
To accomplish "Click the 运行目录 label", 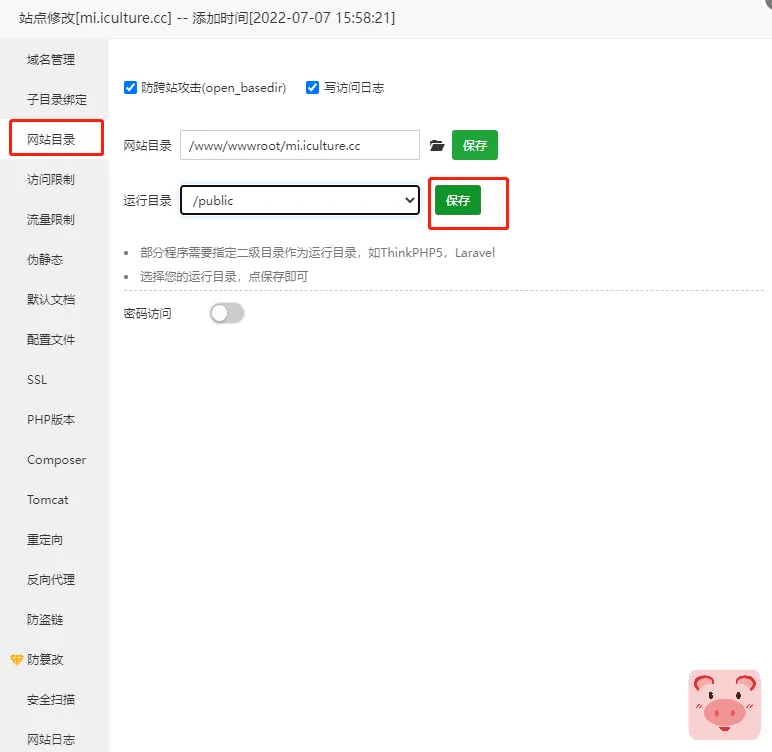I will pyautogui.click(x=148, y=200).
